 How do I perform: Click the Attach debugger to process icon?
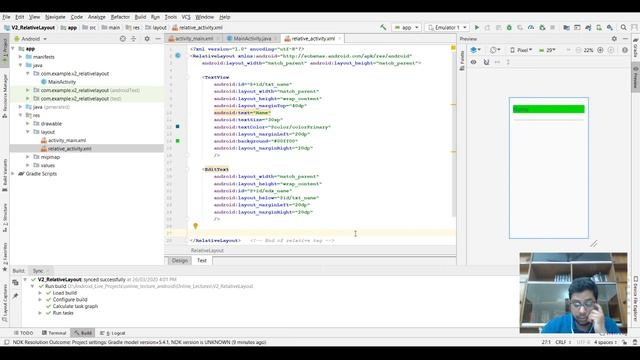pyautogui.click(x=542, y=27)
